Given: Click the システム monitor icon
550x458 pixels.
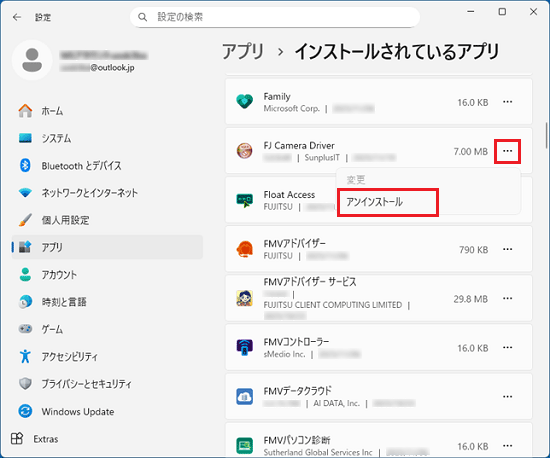Looking at the screenshot, I should (x=25, y=138).
